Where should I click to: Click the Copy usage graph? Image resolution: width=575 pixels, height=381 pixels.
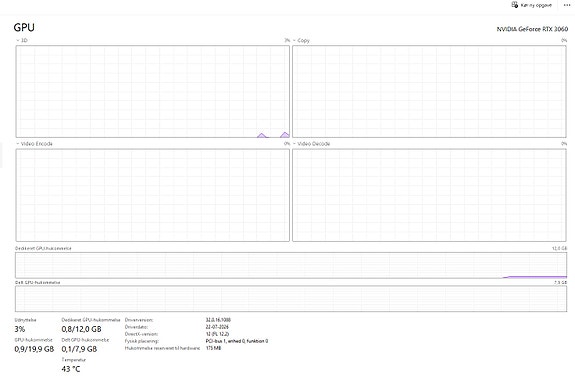pyautogui.click(x=429, y=92)
